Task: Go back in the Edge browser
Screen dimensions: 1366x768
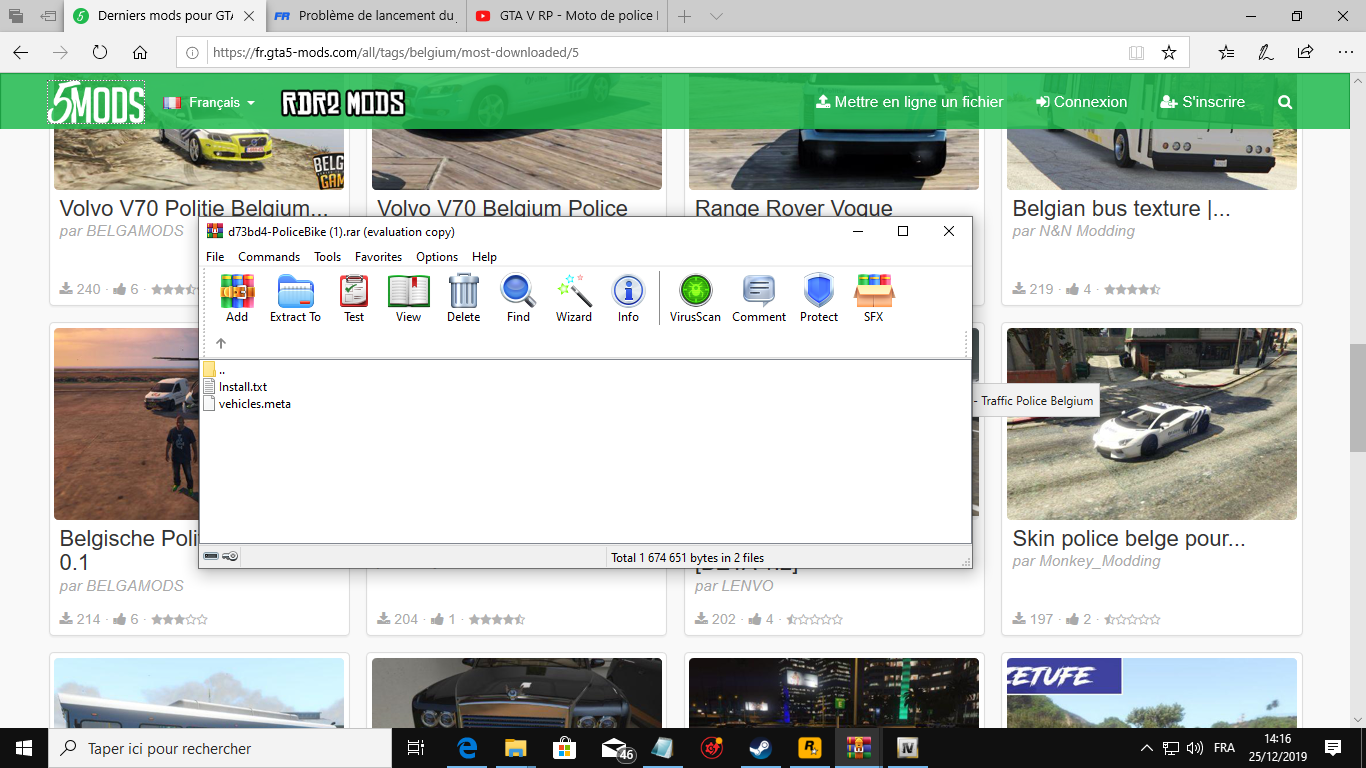Action: 21,52
